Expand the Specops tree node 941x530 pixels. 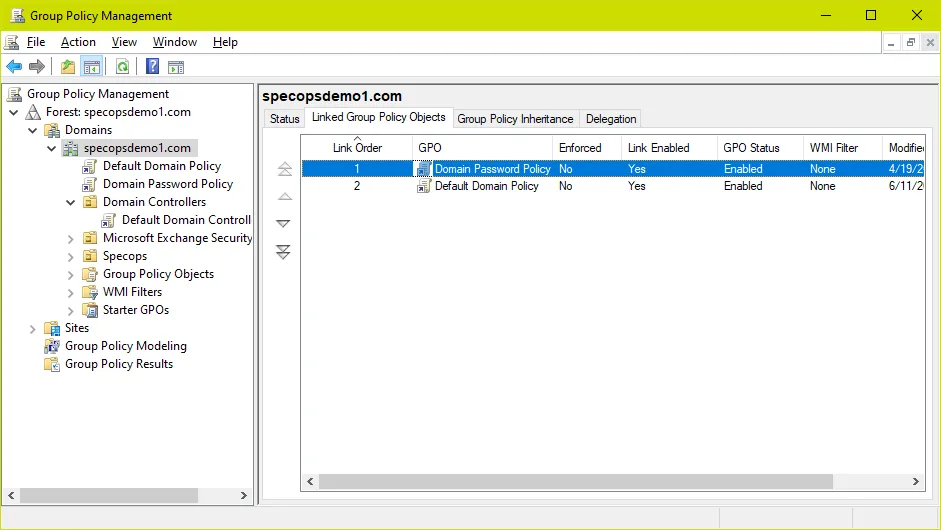pyautogui.click(x=70, y=257)
